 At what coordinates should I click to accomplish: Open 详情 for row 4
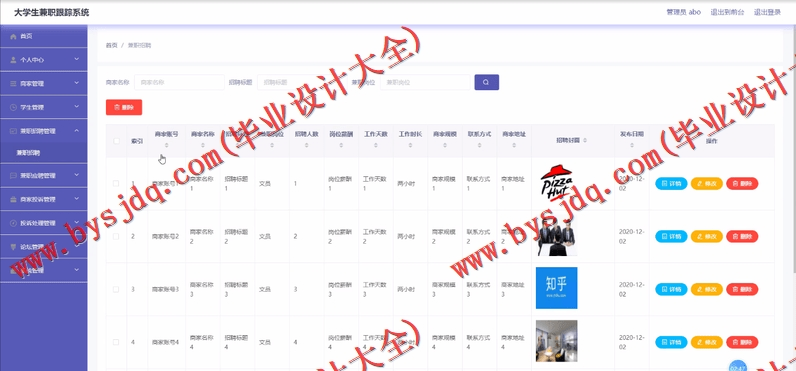pyautogui.click(x=671, y=343)
